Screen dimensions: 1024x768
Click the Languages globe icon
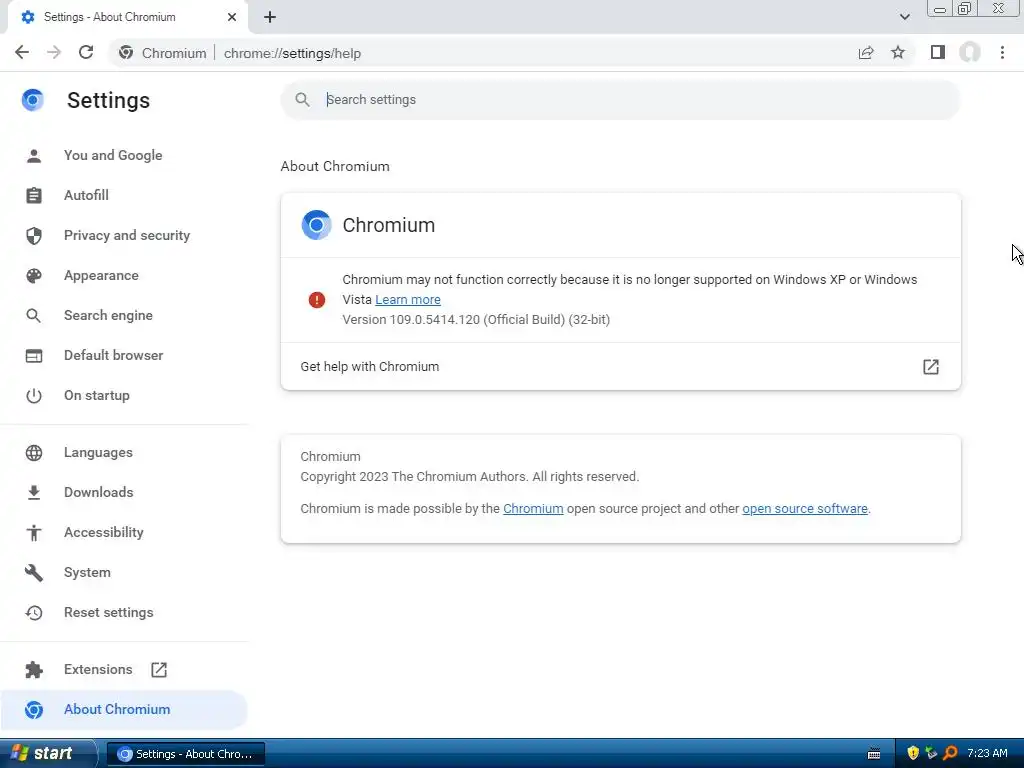[x=34, y=453]
